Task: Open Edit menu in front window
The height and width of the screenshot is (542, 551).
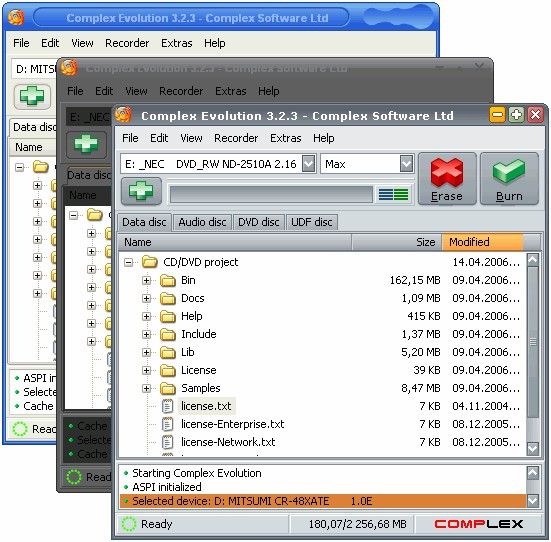Action: pos(159,138)
